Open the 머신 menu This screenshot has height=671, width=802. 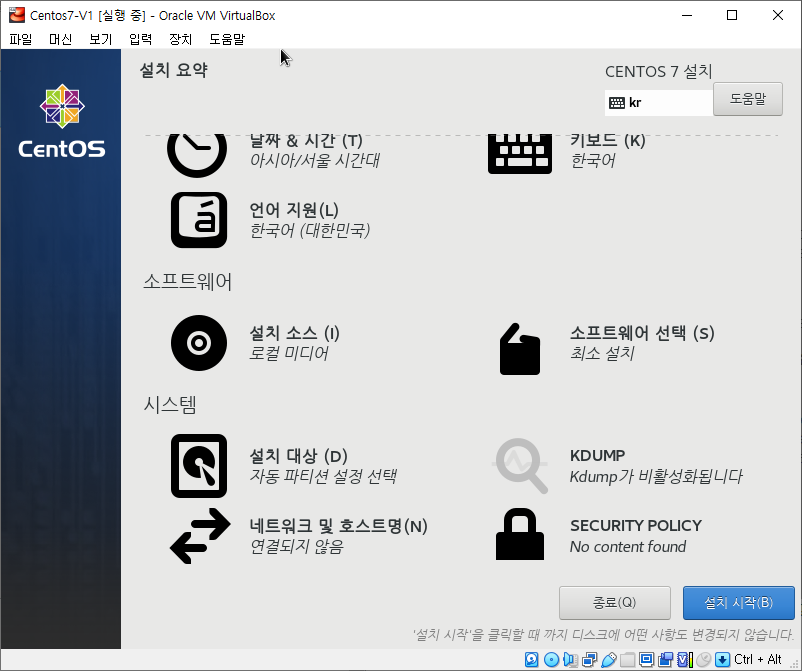60,39
